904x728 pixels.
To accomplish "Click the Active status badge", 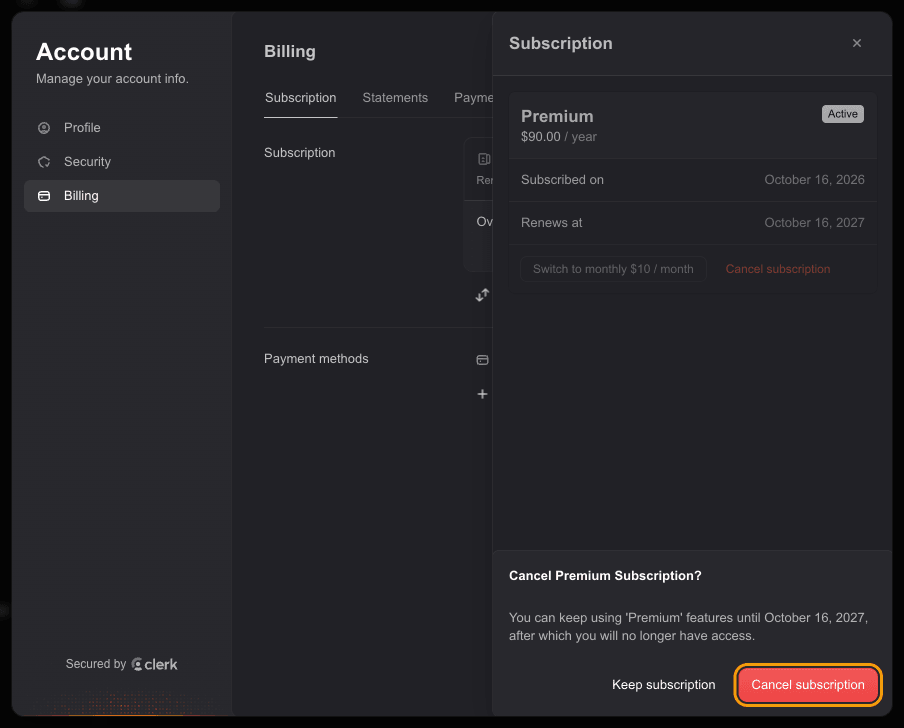I will coord(842,114).
